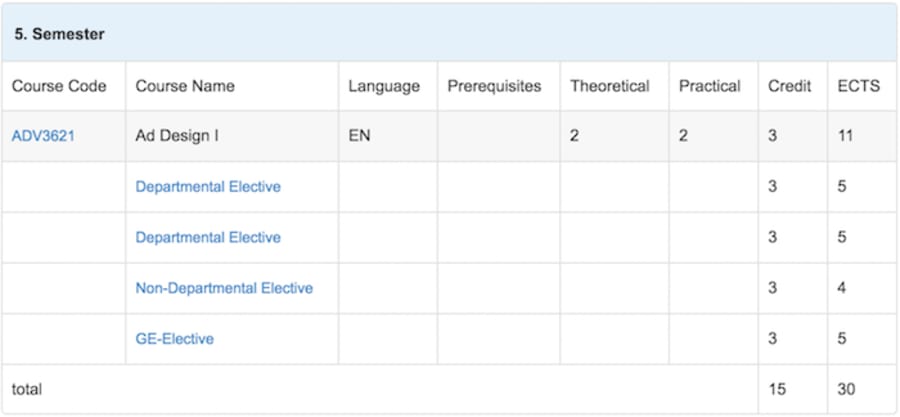Open the first Departmental Elective link
900x417 pixels.
(208, 187)
